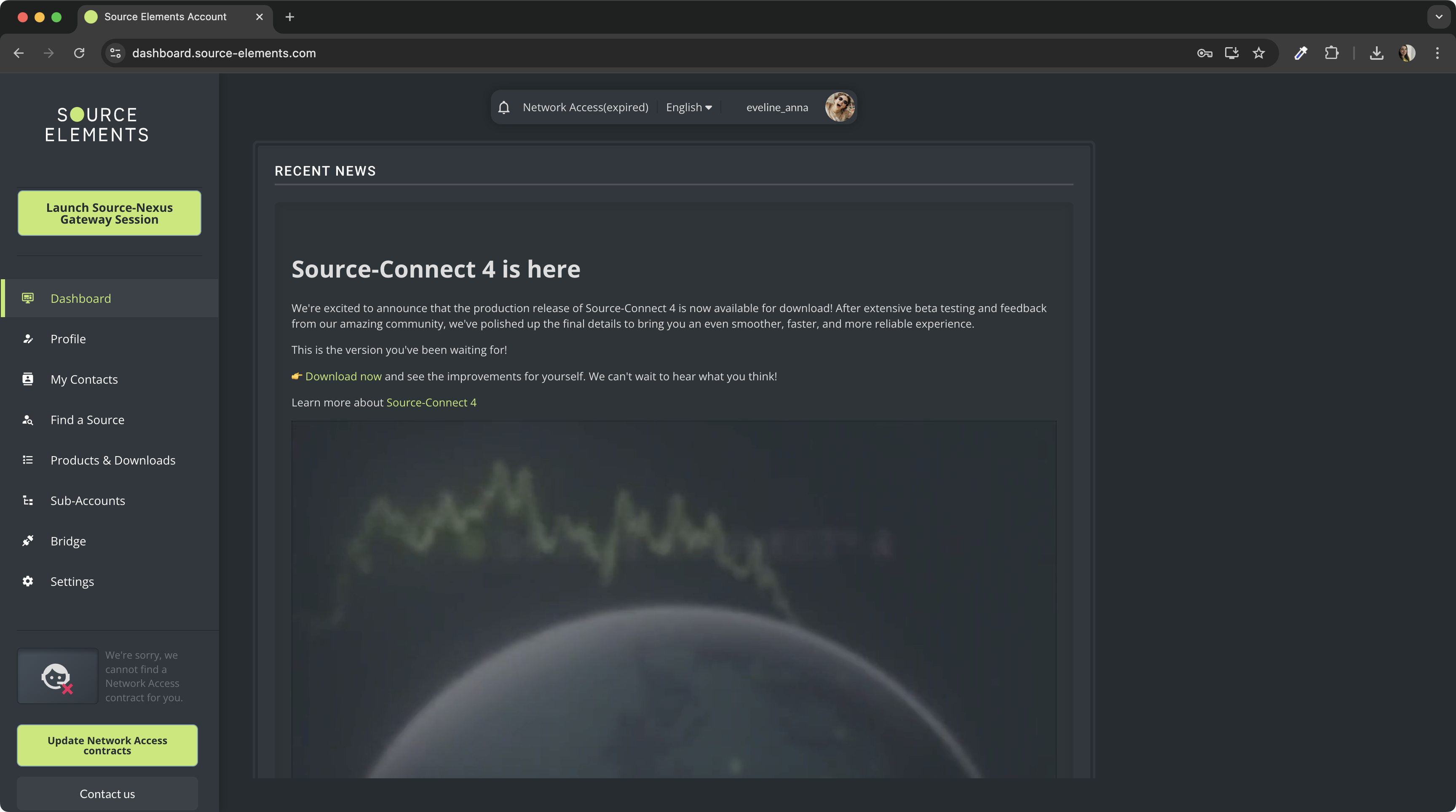1456x812 pixels.
Task: Open Chrome's three-dot menu
Action: (1437, 53)
